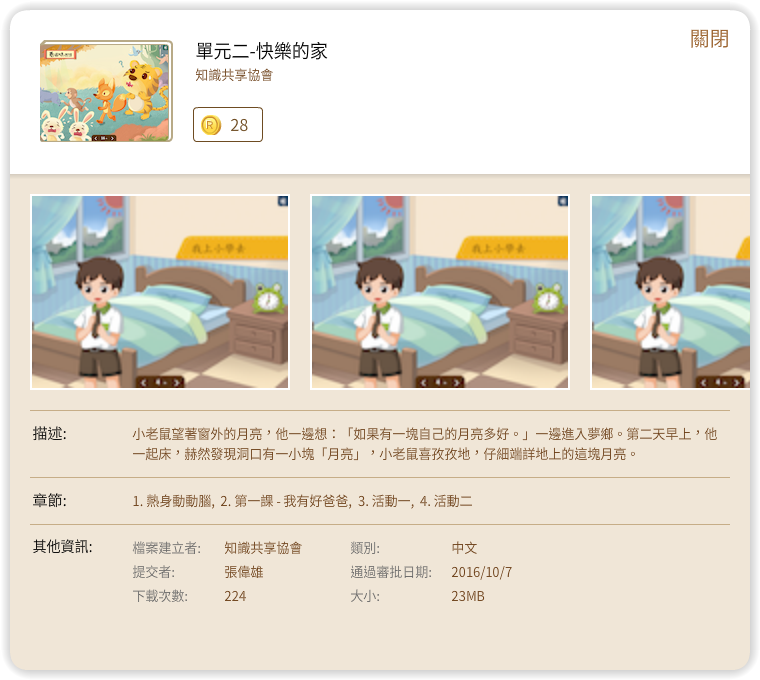Click next-page arrow in first preview image
This screenshot has width=760, height=680.
(177, 382)
